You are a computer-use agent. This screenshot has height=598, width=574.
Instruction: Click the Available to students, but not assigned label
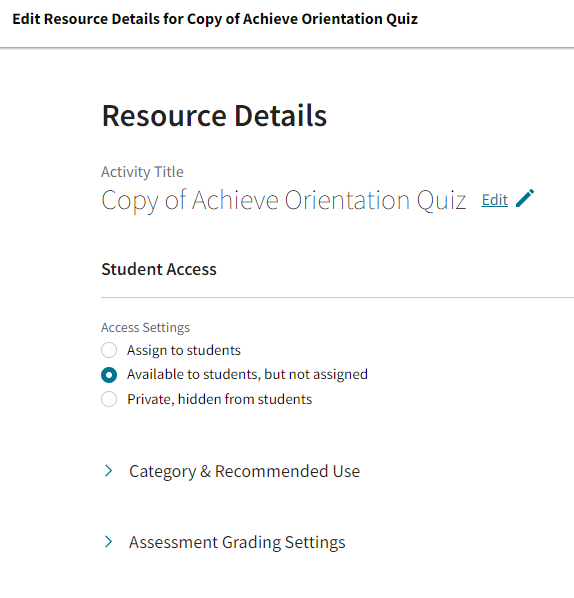(248, 375)
